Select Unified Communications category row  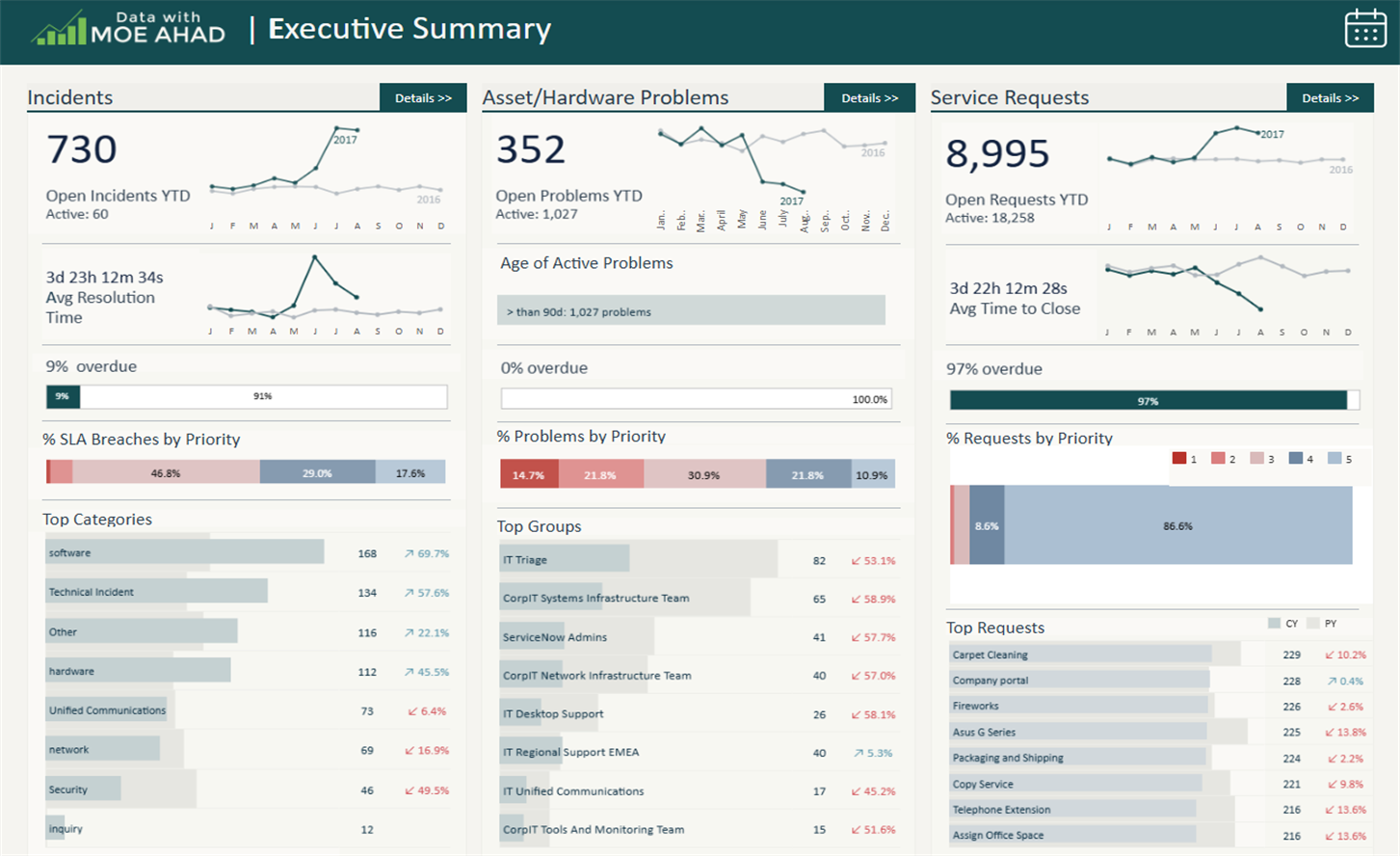(248, 710)
